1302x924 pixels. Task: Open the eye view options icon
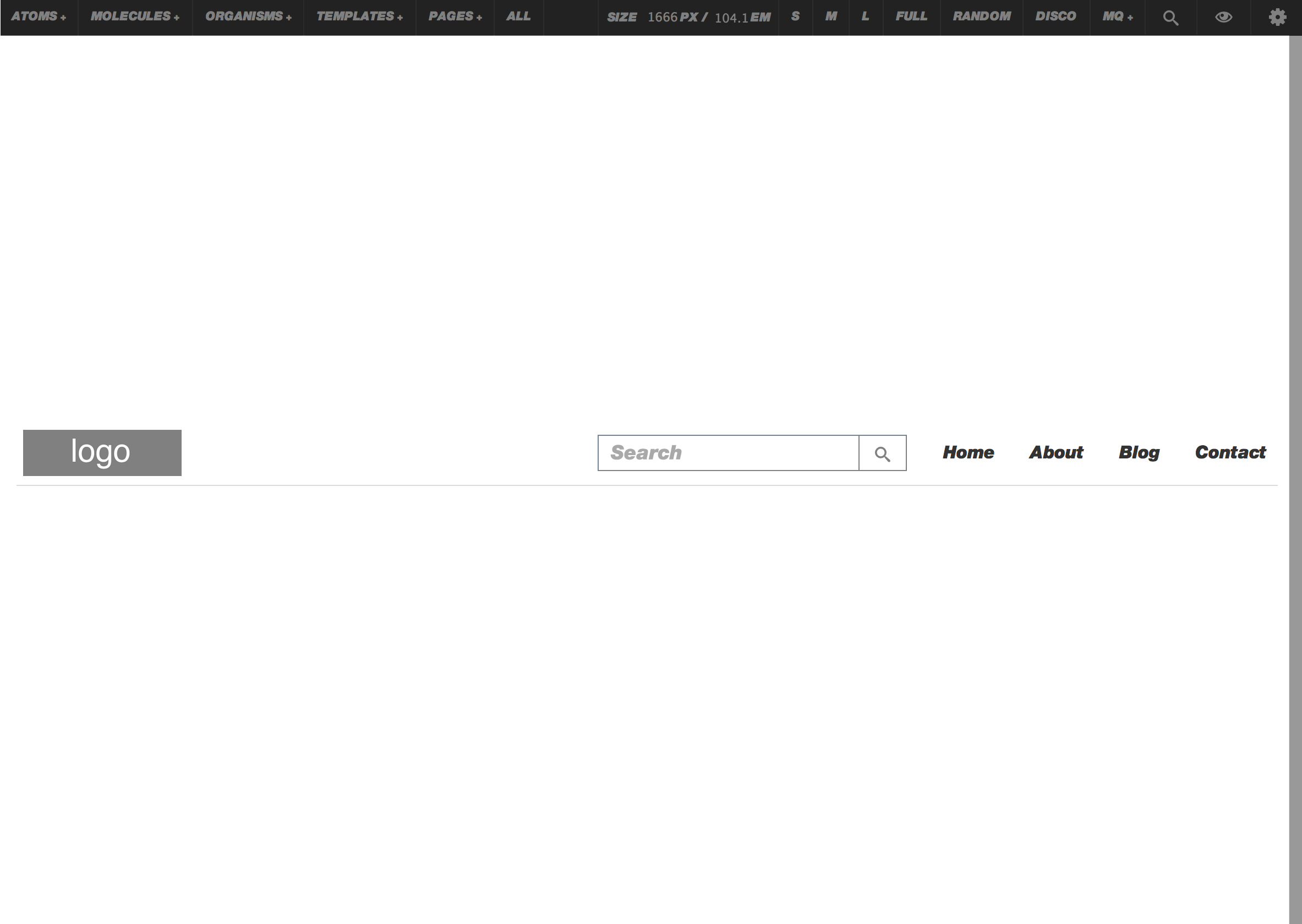click(1223, 18)
